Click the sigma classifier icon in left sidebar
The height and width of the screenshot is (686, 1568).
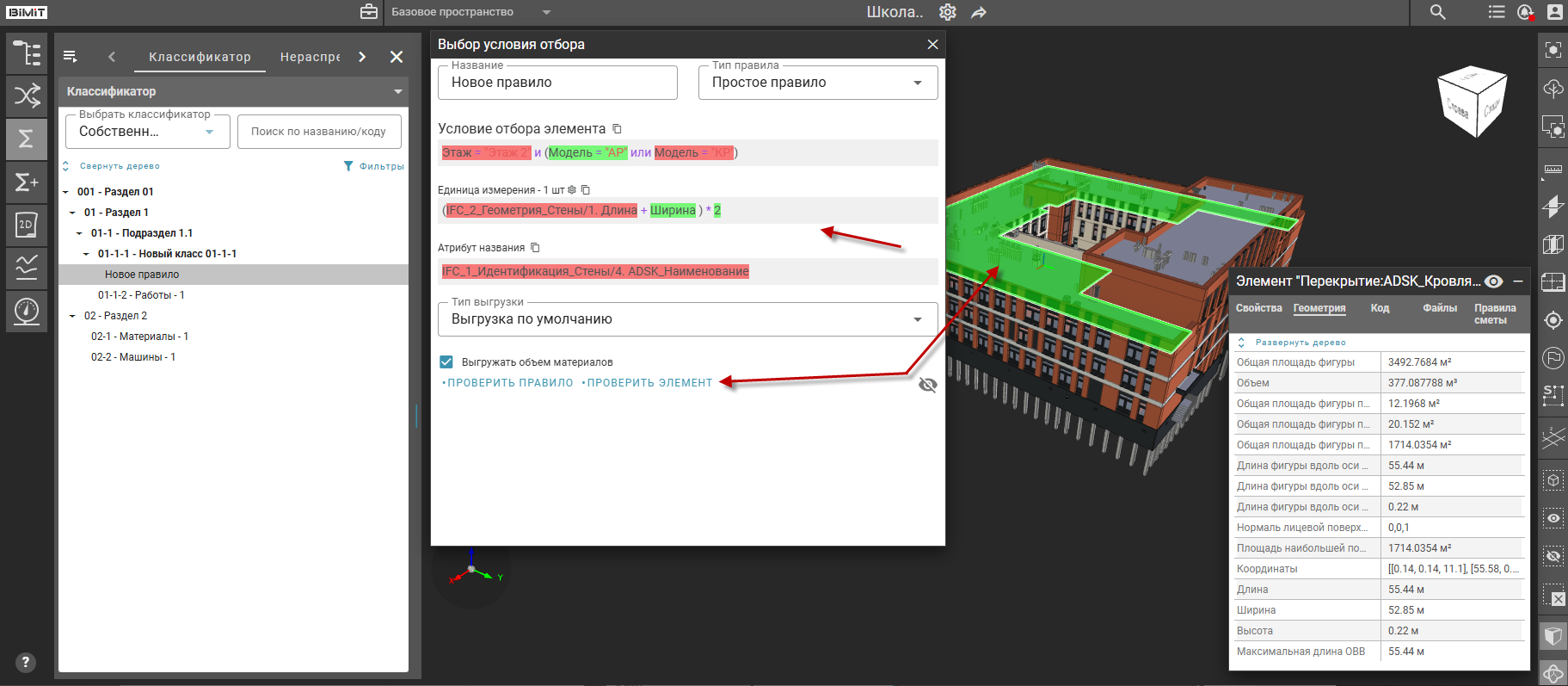pos(27,139)
